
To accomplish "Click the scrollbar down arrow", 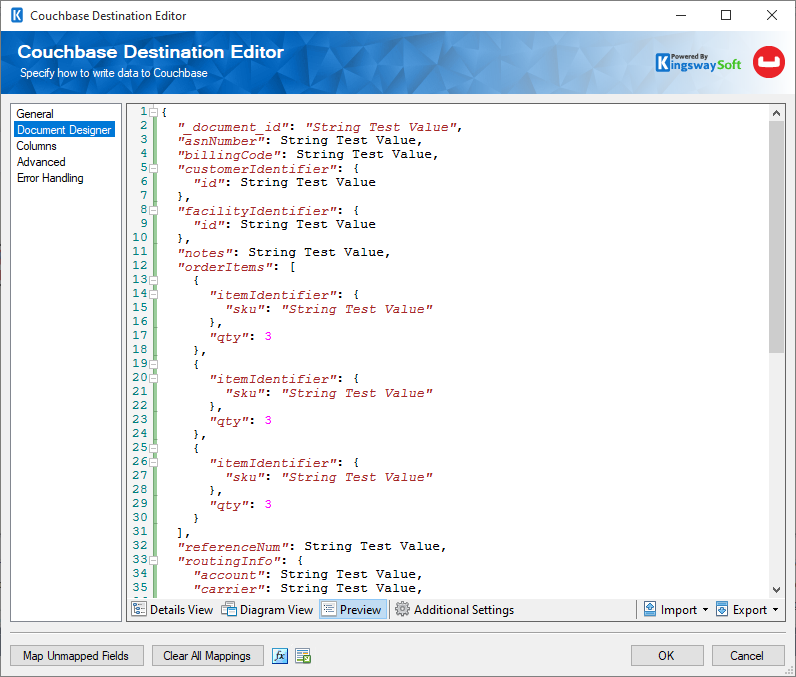I will 776,590.
